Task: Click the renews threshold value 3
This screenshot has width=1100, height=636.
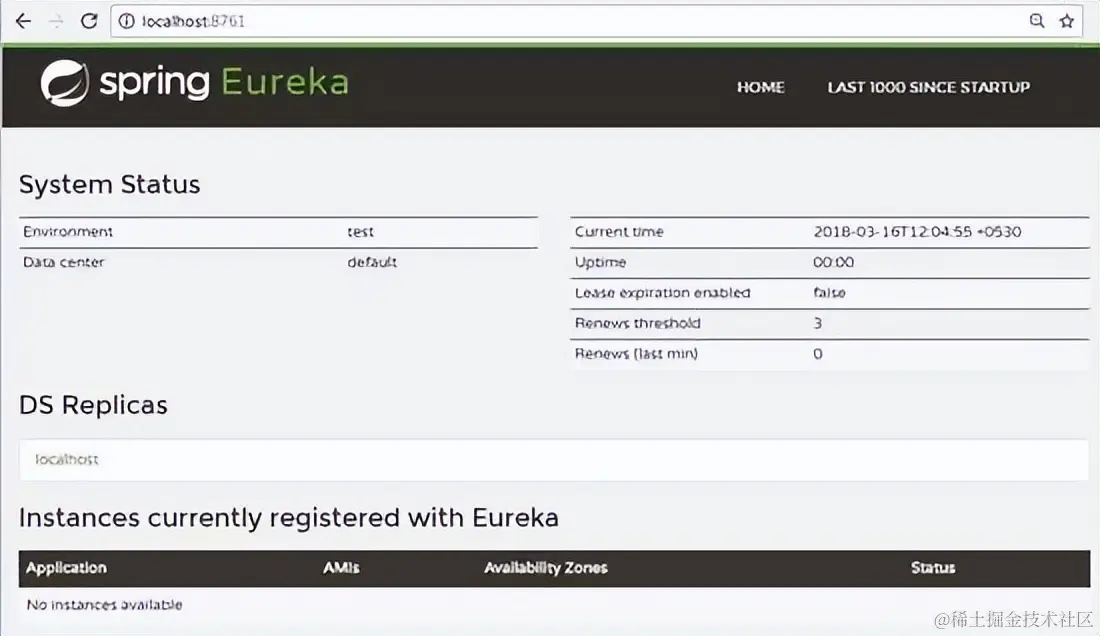Action: coord(817,323)
